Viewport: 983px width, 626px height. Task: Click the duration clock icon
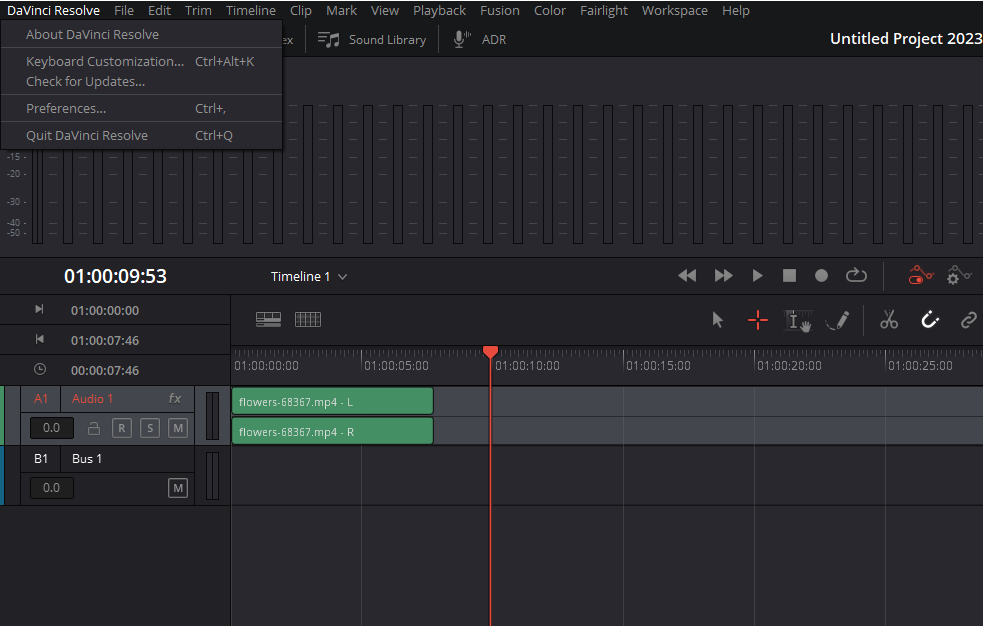tap(39, 369)
